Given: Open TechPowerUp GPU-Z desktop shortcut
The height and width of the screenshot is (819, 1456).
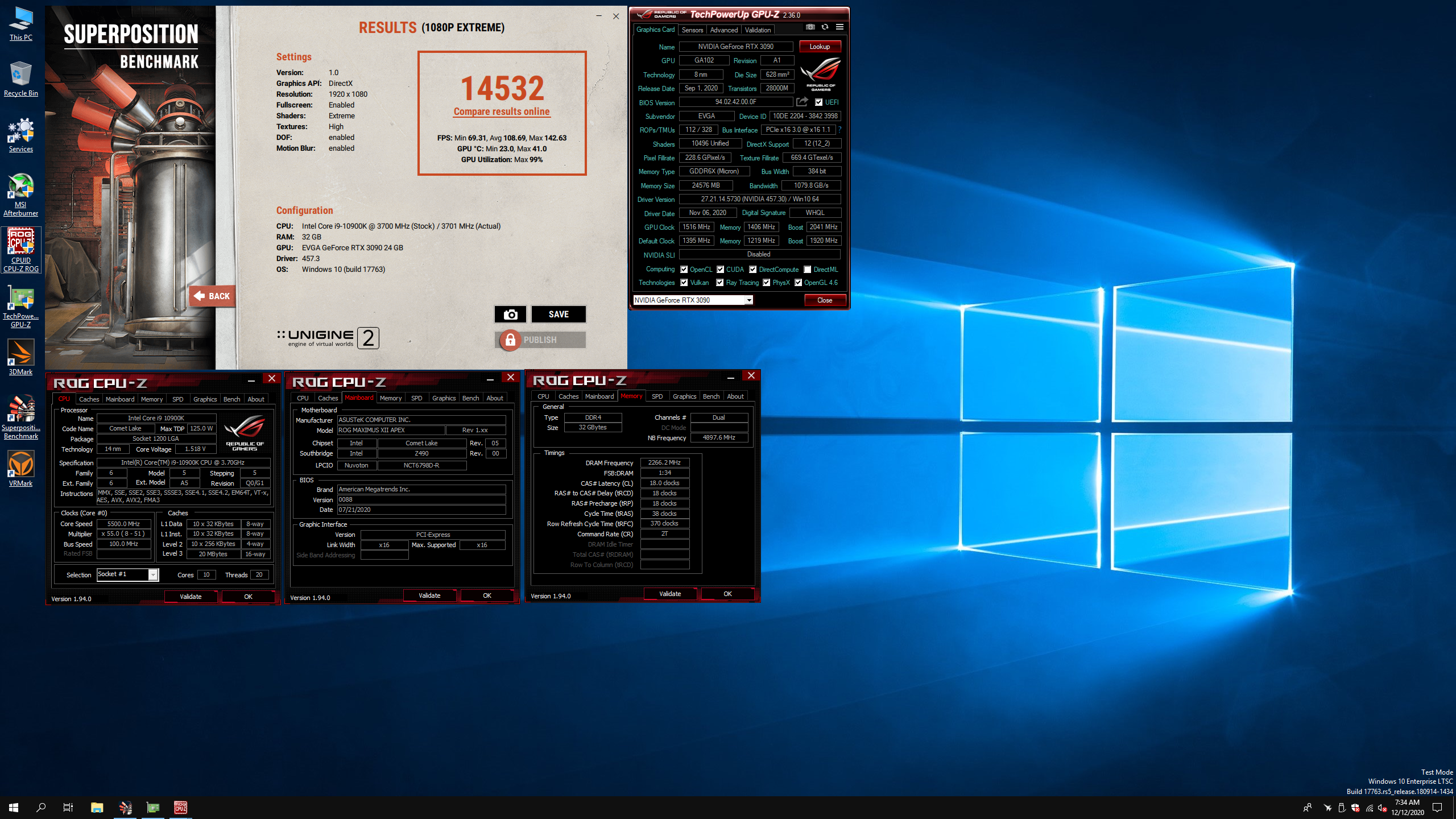Looking at the screenshot, I should (21, 306).
